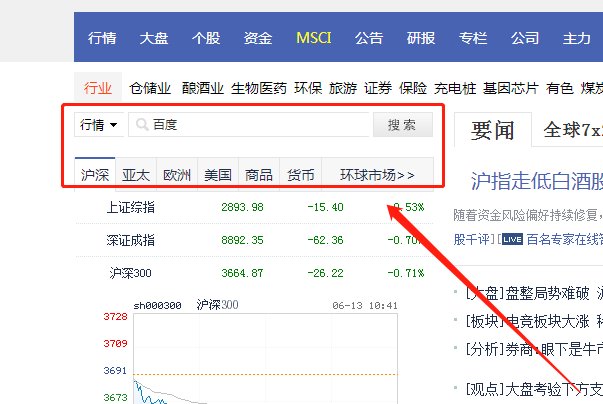Open the 个股 navigation item
The image size is (603, 404).
click(206, 38)
